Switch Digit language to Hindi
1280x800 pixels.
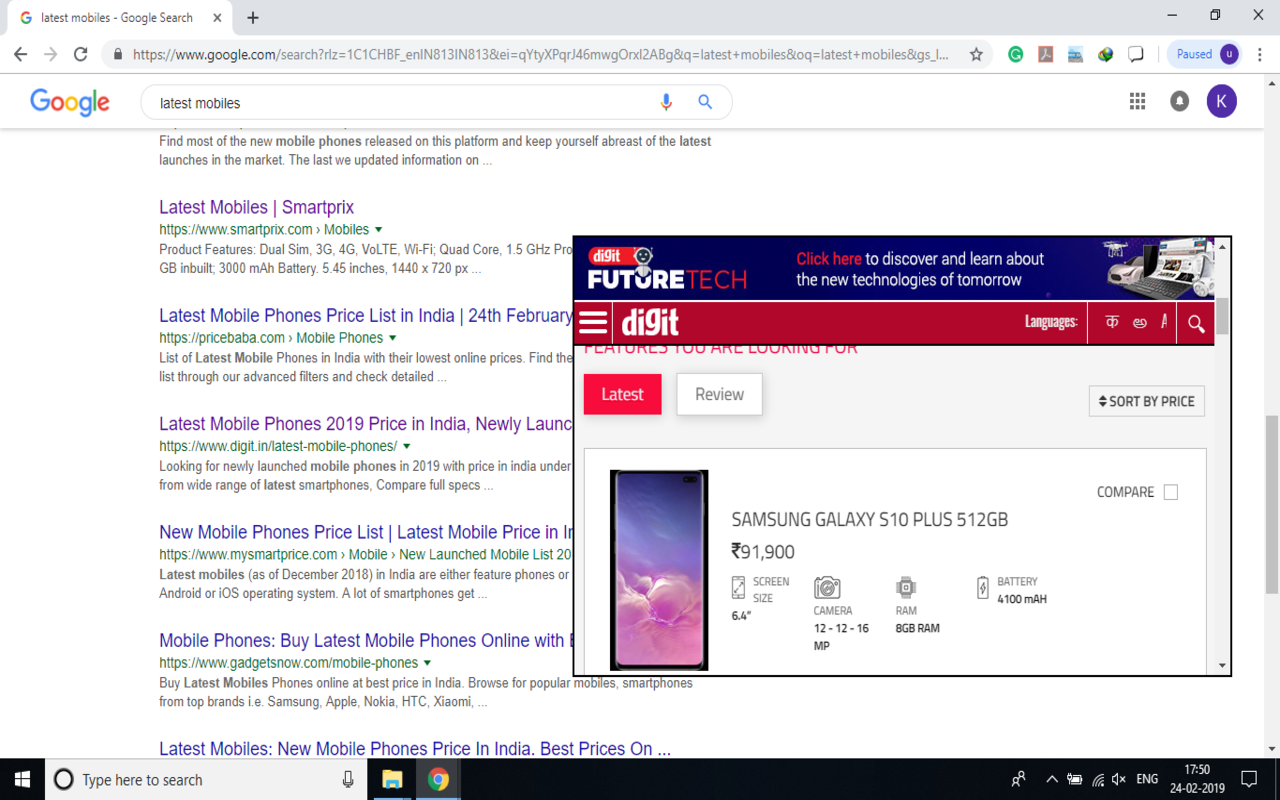tap(1112, 322)
